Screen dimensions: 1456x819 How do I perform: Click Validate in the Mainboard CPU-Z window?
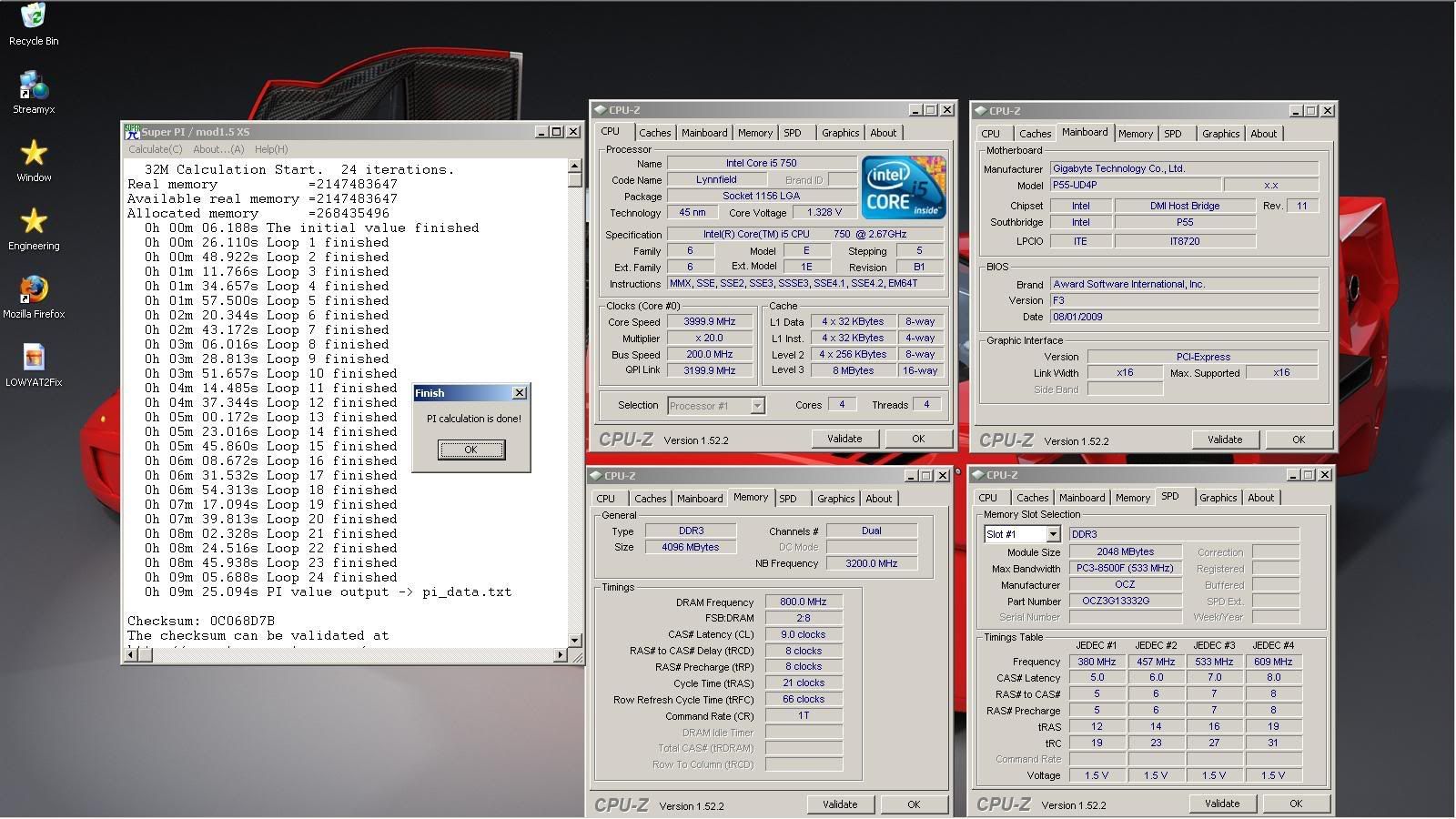[x=1224, y=440]
